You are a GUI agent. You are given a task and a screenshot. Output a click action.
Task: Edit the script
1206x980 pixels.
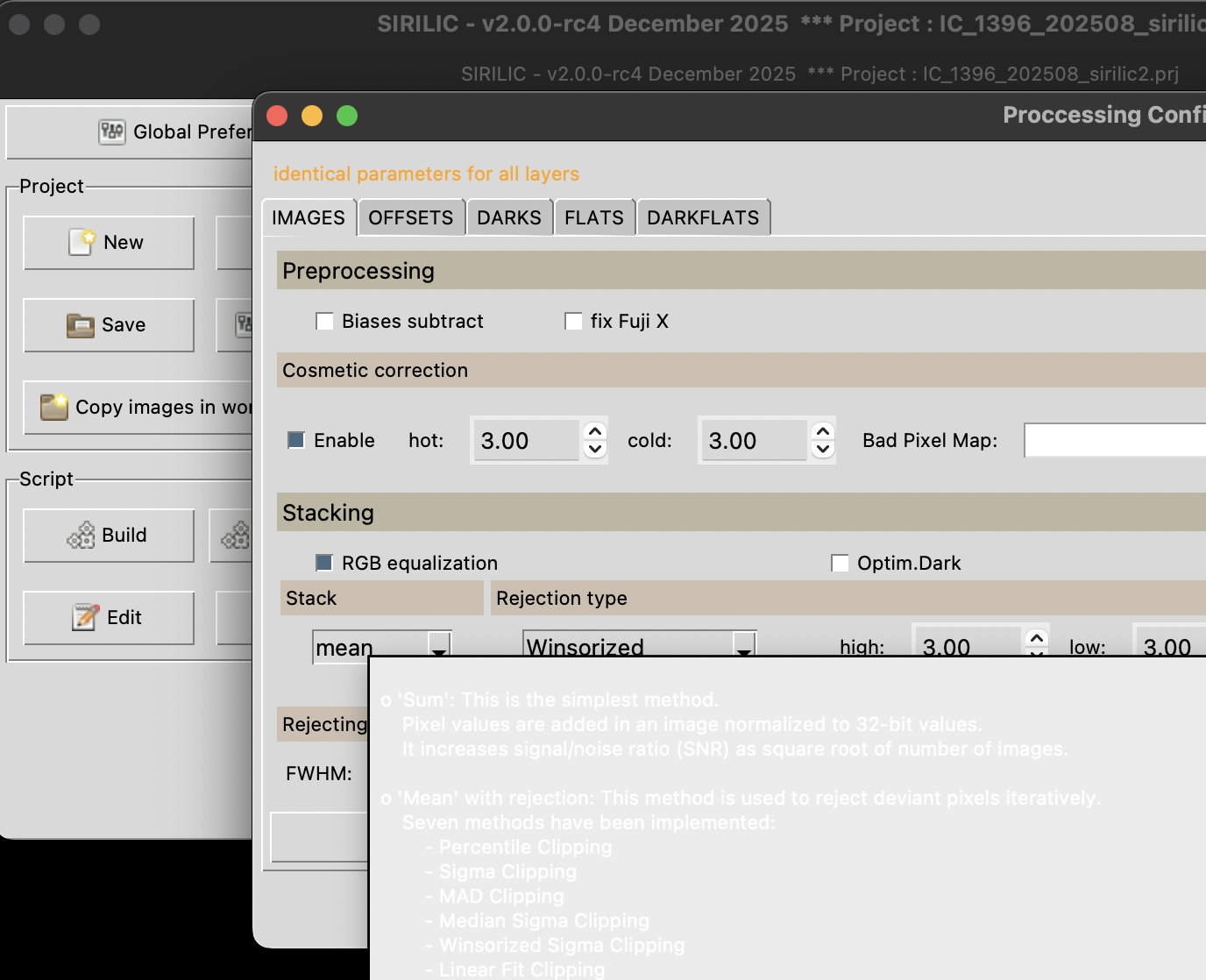click(109, 618)
